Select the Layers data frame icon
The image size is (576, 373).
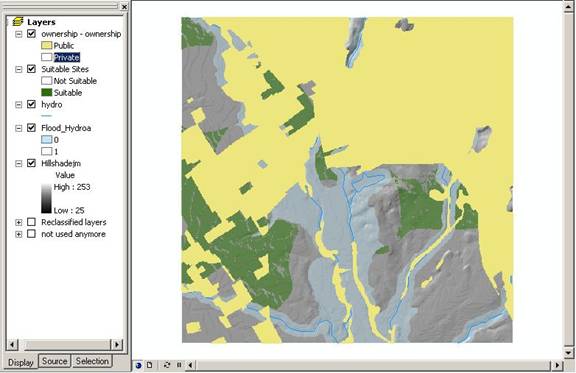pyautogui.click(x=18, y=22)
